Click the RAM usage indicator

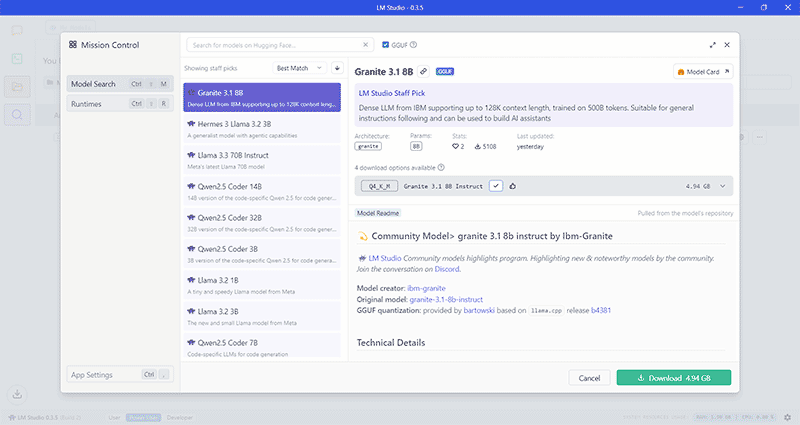tap(714, 417)
